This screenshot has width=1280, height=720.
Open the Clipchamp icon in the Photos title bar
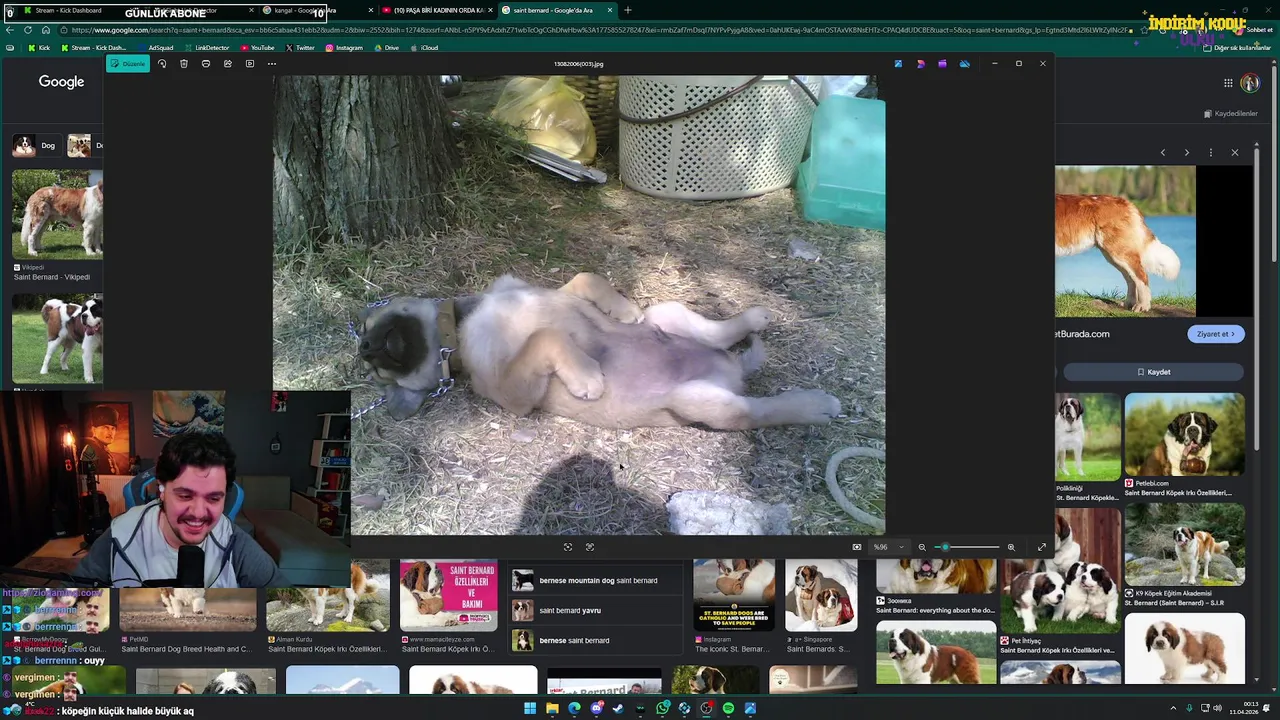coord(942,64)
